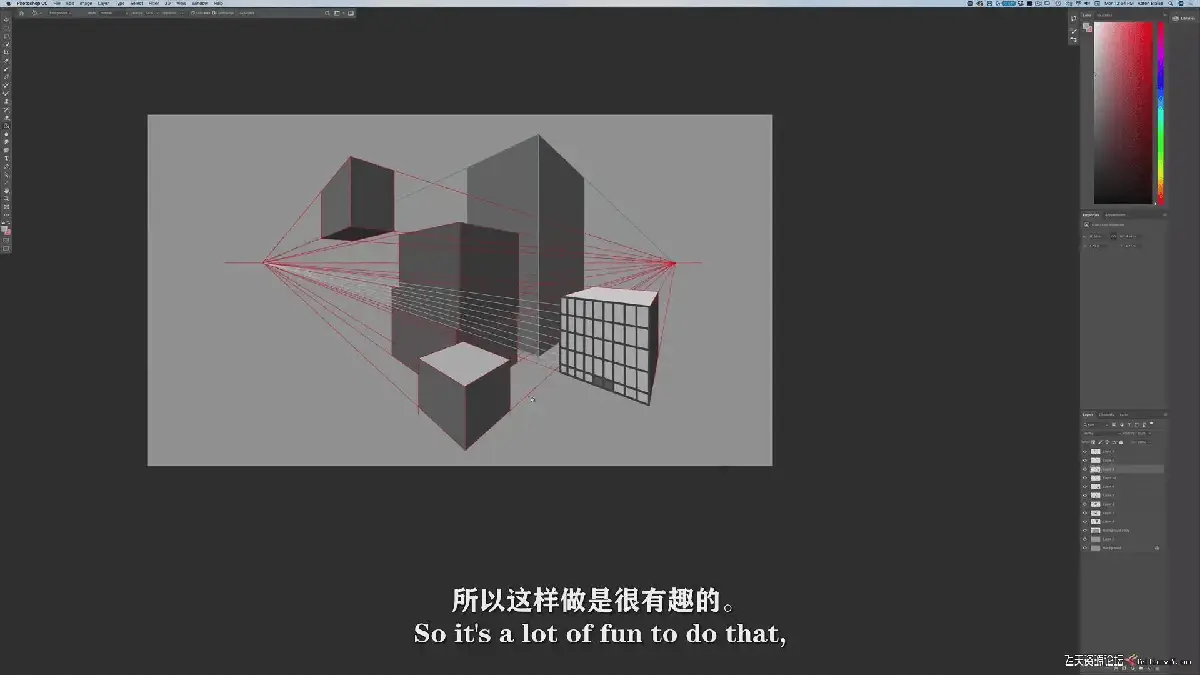Lock transparent pixels in Layers panel
The width and height of the screenshot is (1200, 675).
[1093, 442]
